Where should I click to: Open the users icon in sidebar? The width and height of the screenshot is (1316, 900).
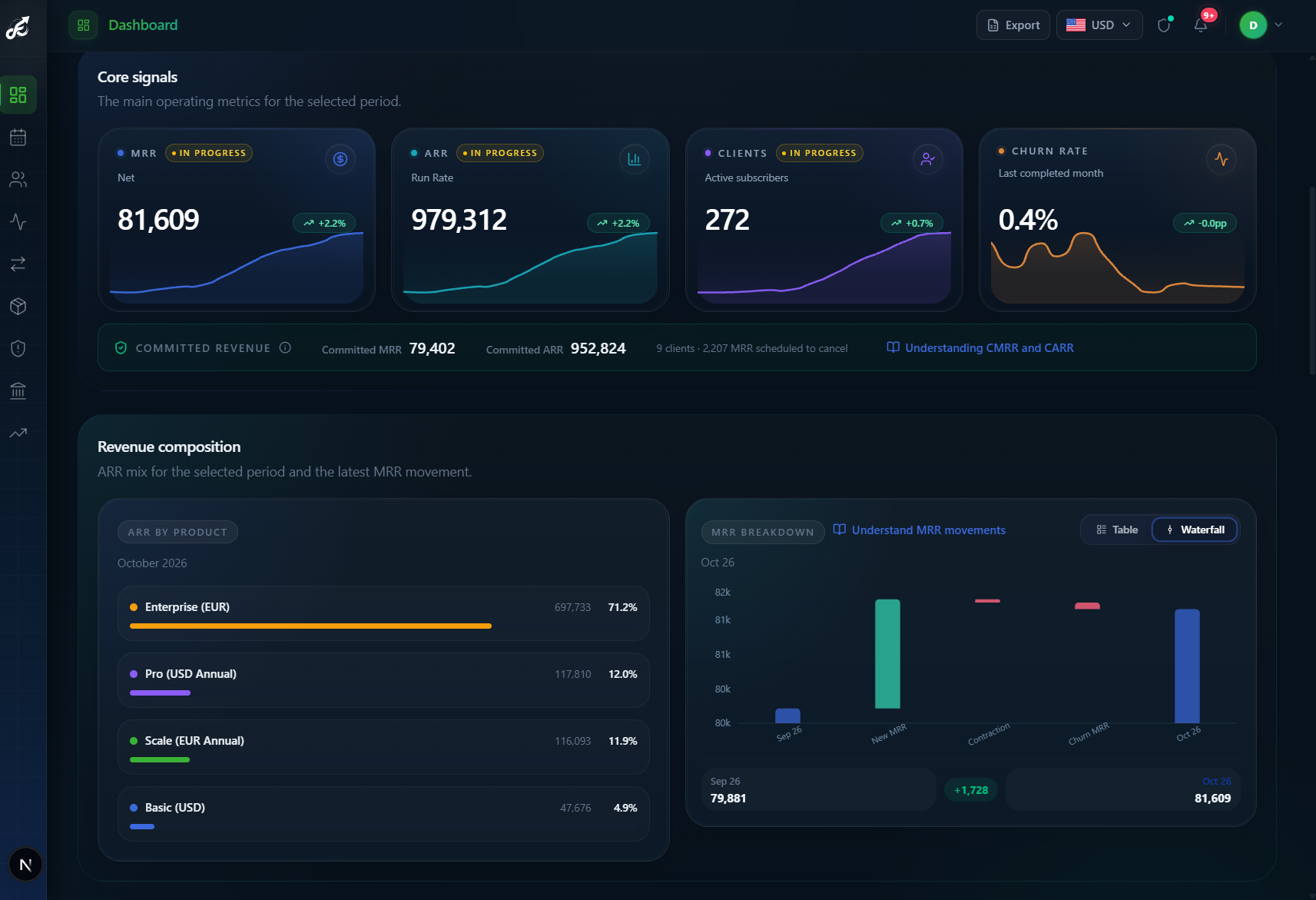(18, 180)
